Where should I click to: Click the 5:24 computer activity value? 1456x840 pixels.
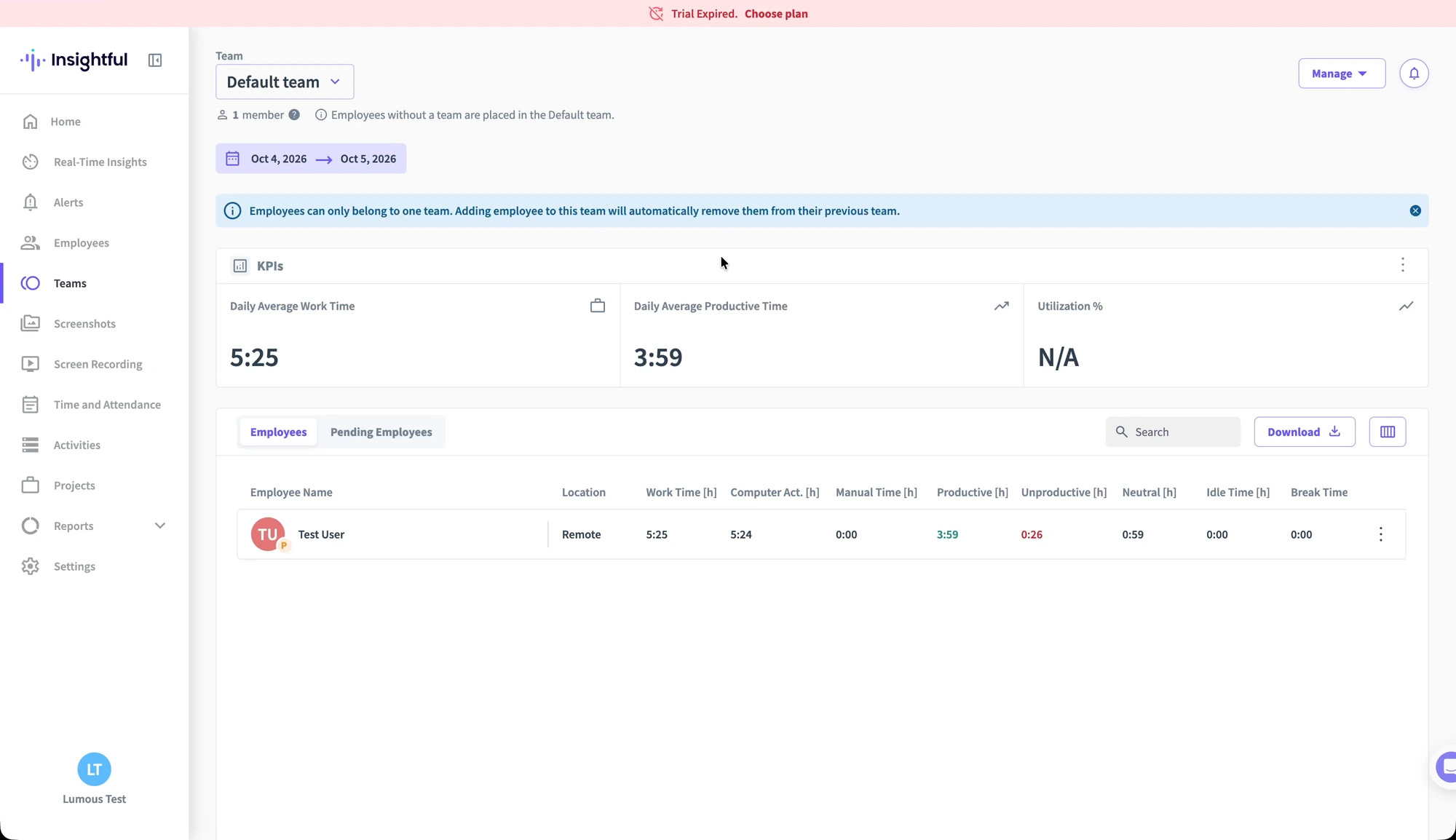[x=741, y=534]
